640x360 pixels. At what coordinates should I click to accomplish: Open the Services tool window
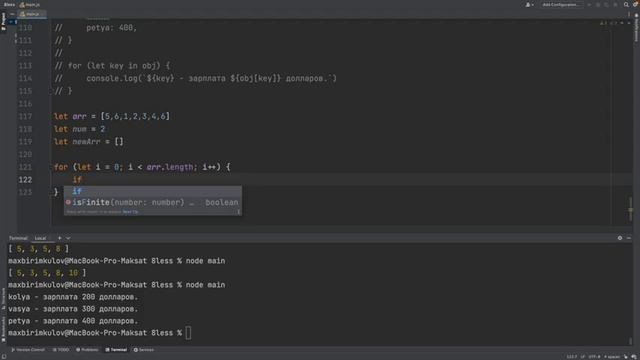144,350
